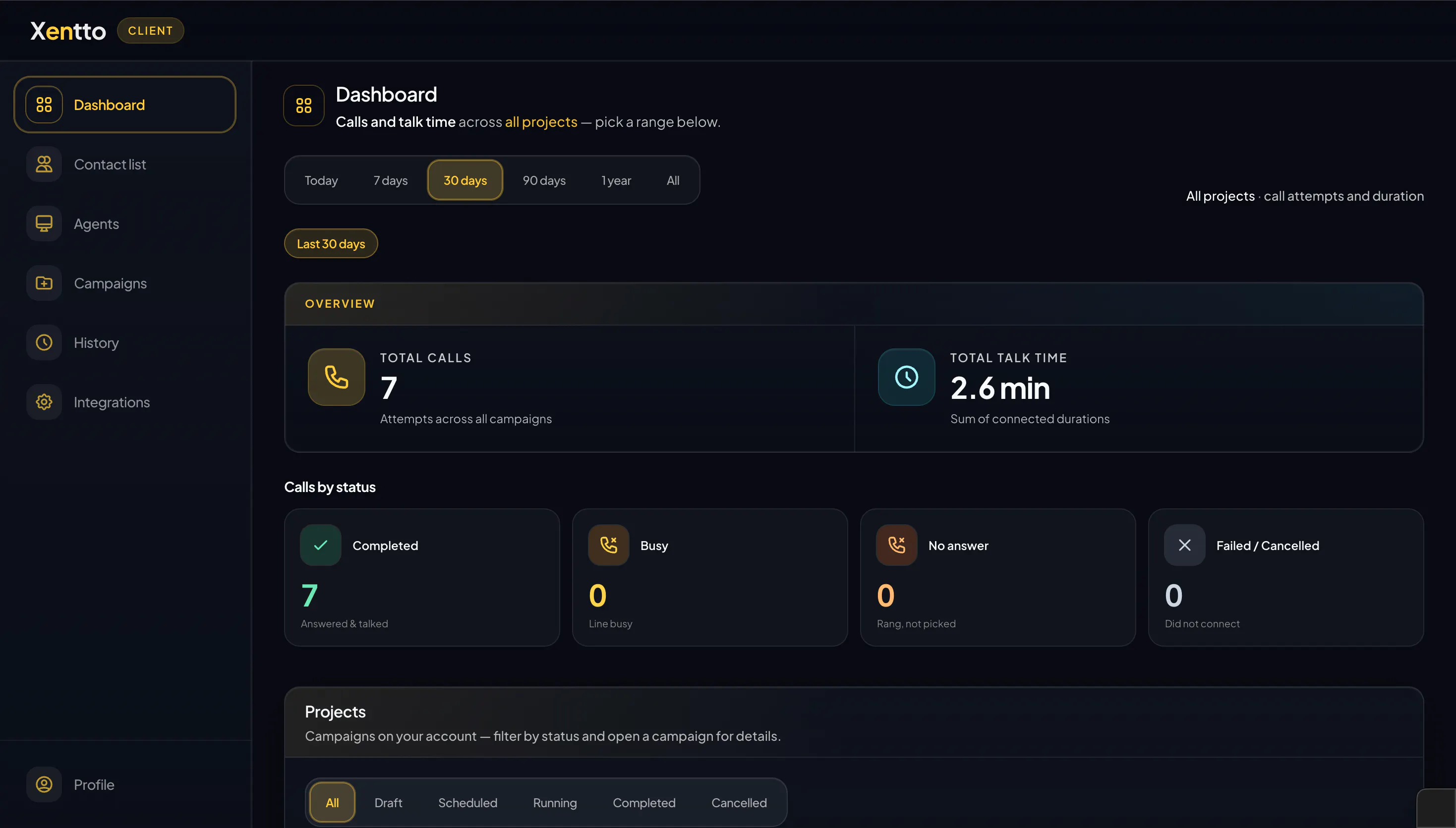The width and height of the screenshot is (1456, 828).
Task: Click the Projects section heading
Action: [335, 712]
